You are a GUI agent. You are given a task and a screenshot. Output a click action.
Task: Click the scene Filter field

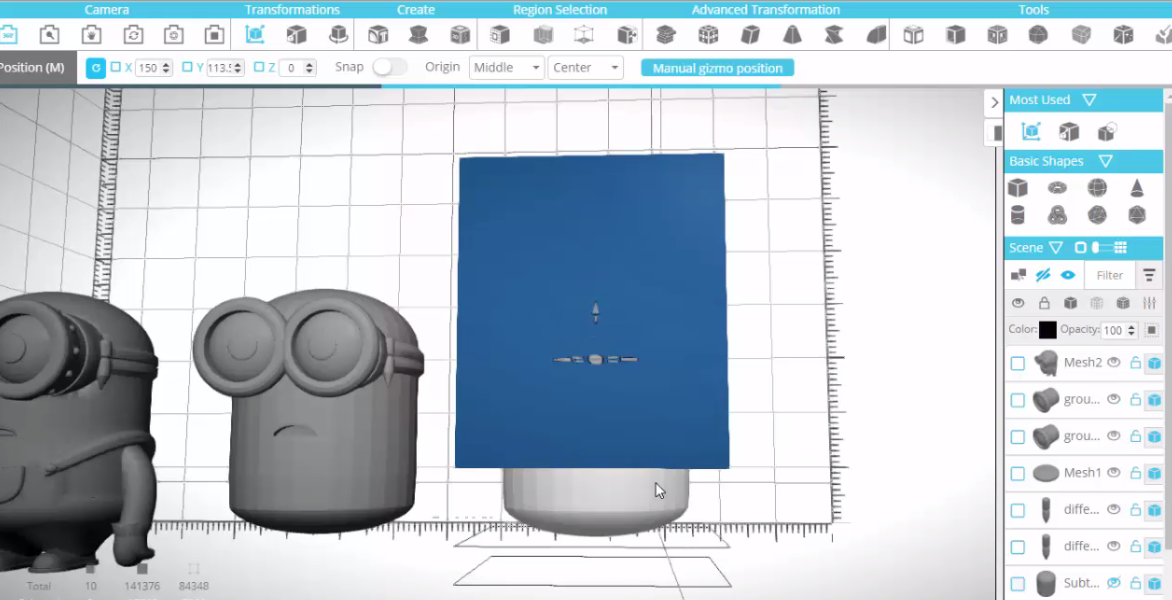pyautogui.click(x=1110, y=275)
